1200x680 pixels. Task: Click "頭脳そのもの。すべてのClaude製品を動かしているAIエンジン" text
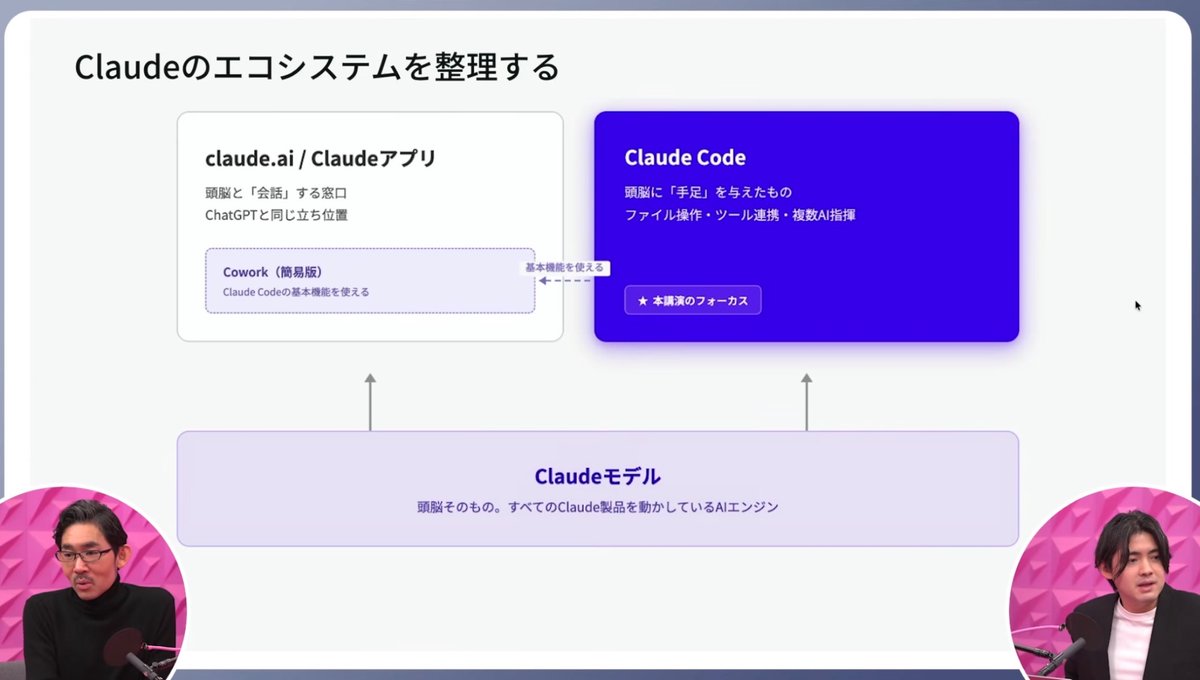(x=598, y=507)
